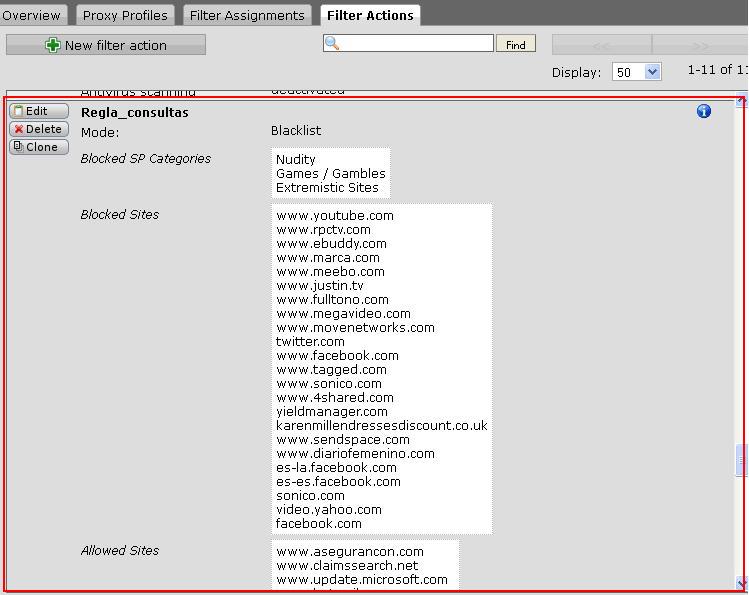Screen dimensions: 749x595
Task: Click es-es.facebook.com blocked site
Action: [338, 482]
